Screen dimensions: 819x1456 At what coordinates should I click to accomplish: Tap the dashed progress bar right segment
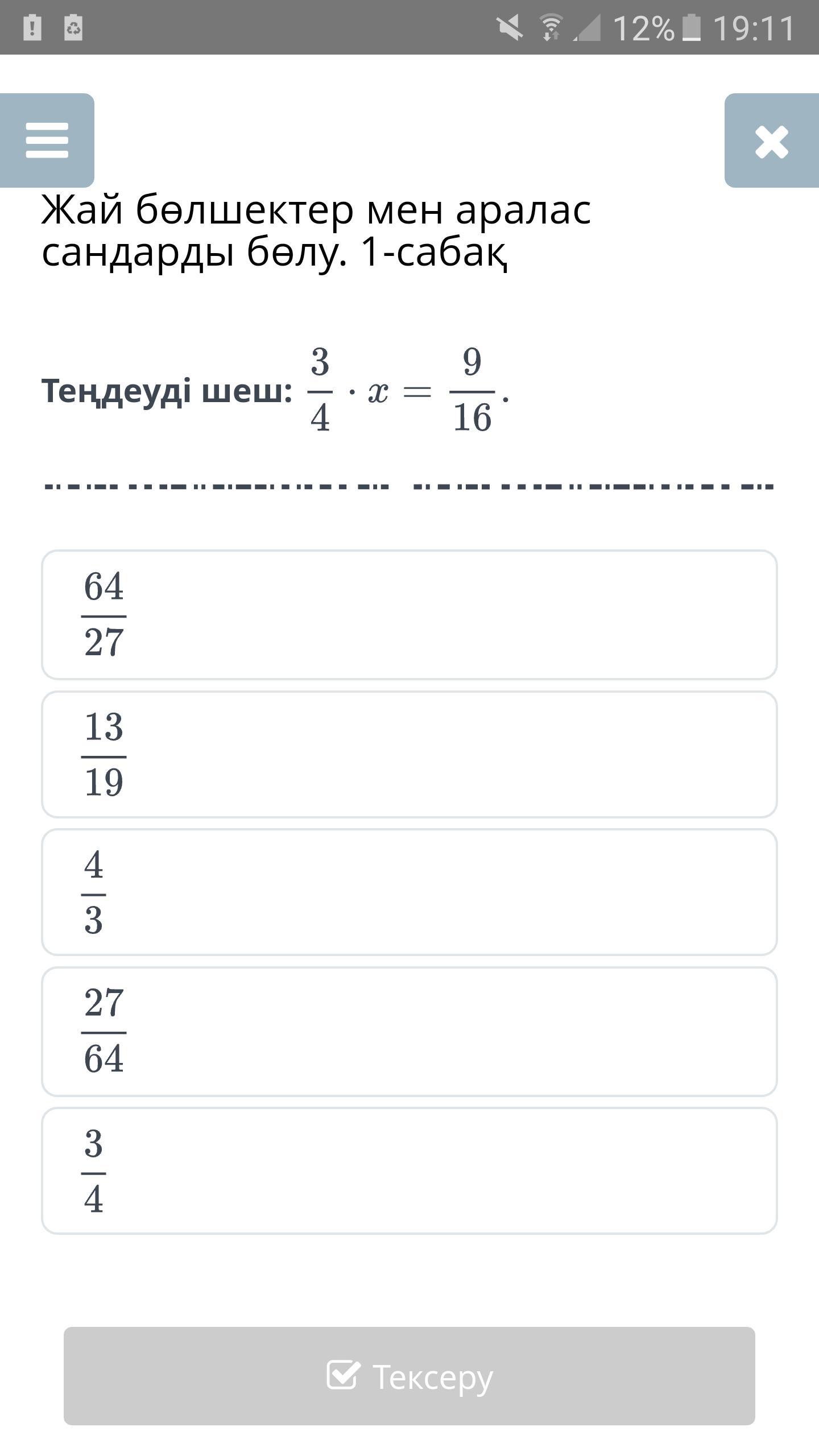click(x=593, y=487)
